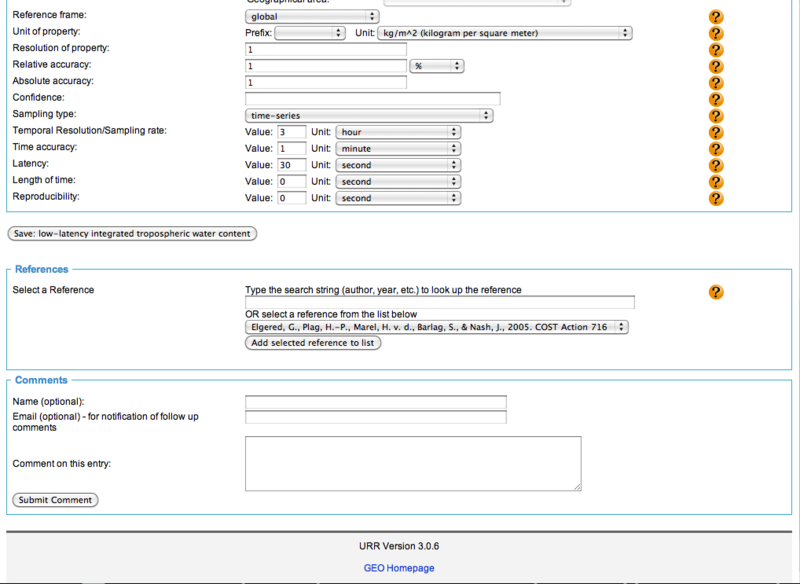Viewport: 800px width, 584px height.
Task: Open the Prefix dropdown for property unit
Action: (309, 33)
